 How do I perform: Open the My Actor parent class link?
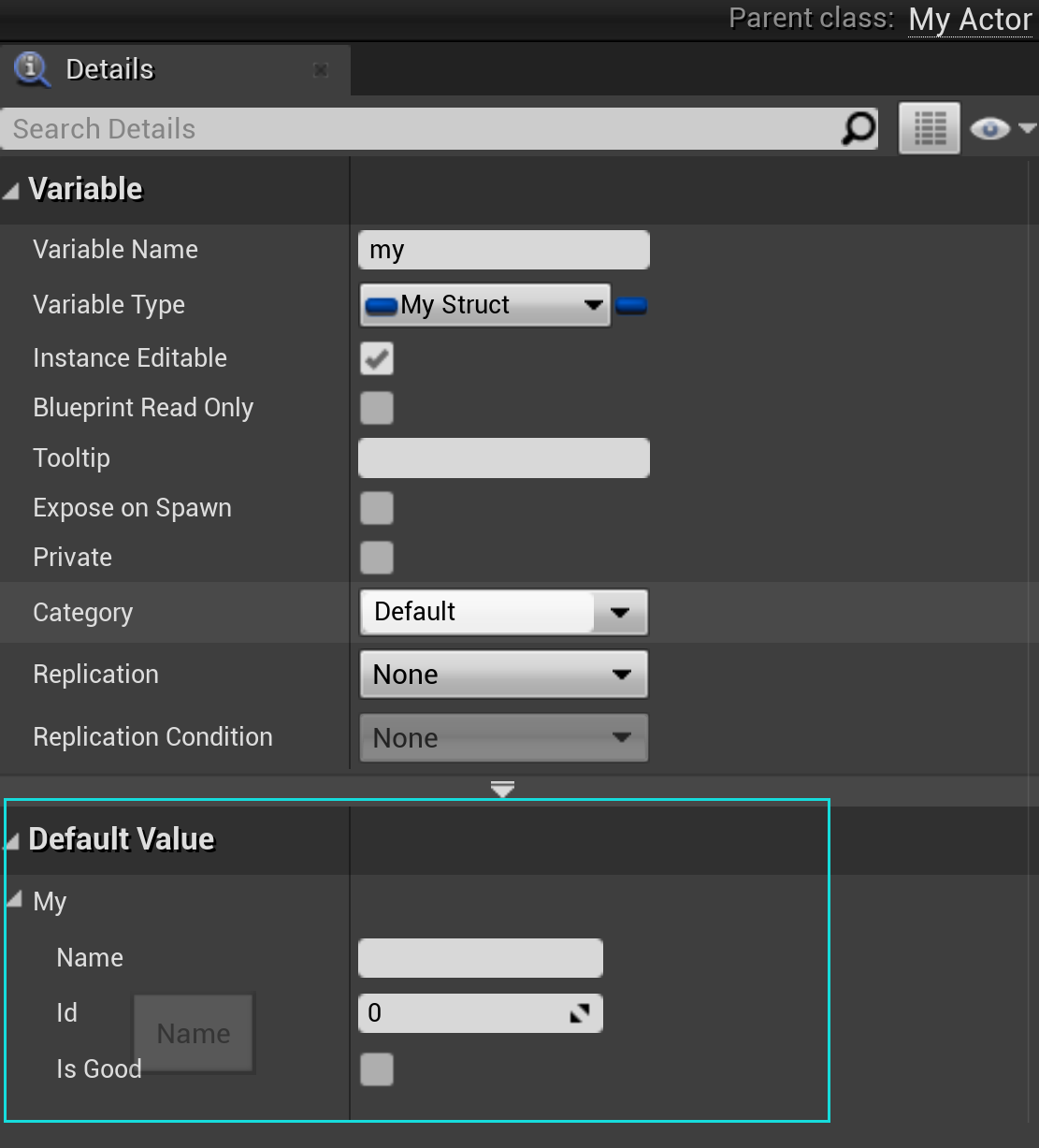[970, 20]
